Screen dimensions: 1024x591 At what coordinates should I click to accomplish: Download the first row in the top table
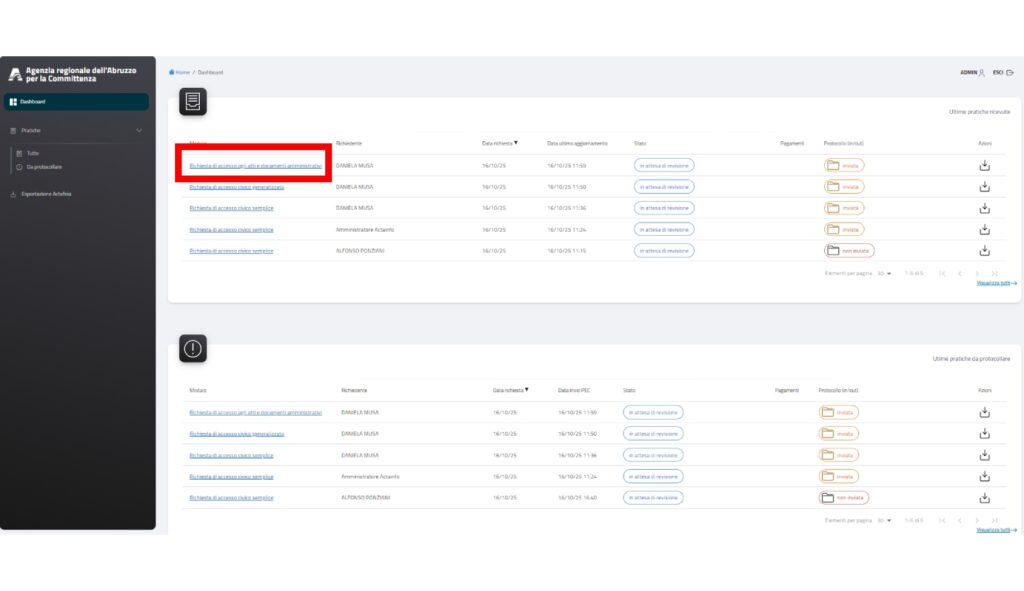pyautogui.click(x=984, y=165)
